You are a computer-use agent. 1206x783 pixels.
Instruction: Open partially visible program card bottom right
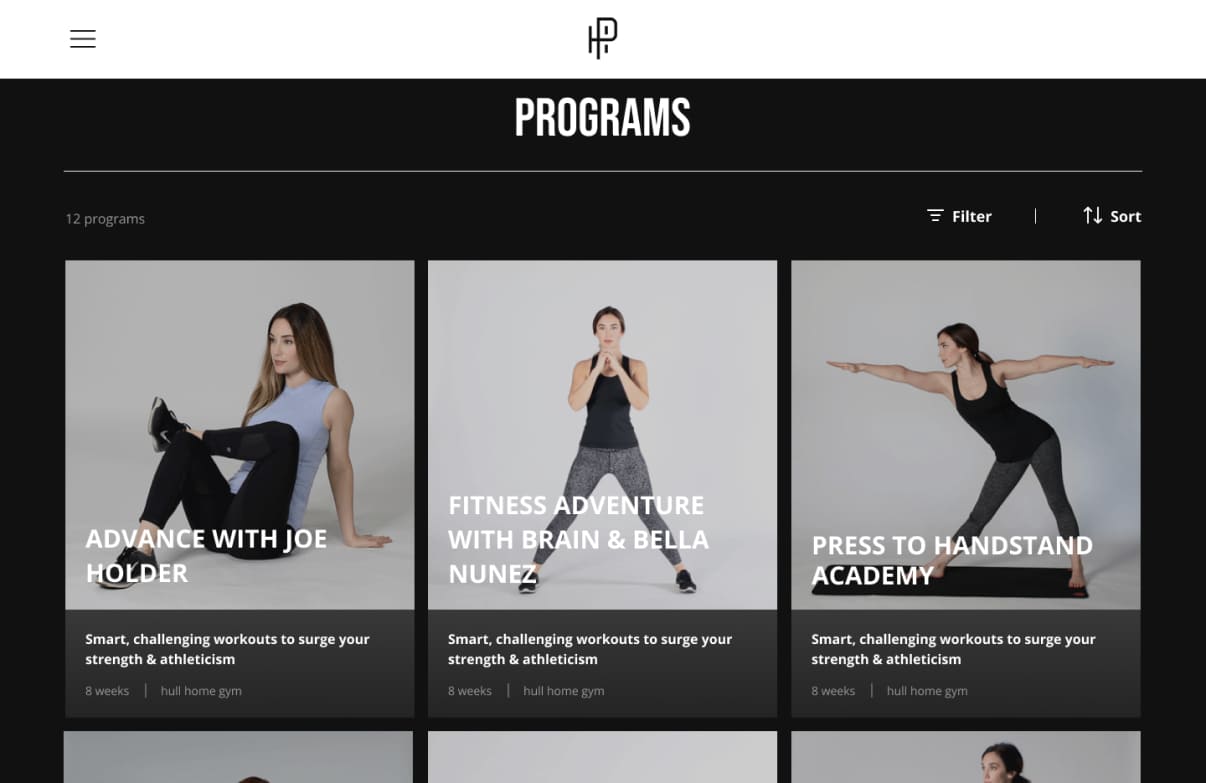(x=966, y=757)
